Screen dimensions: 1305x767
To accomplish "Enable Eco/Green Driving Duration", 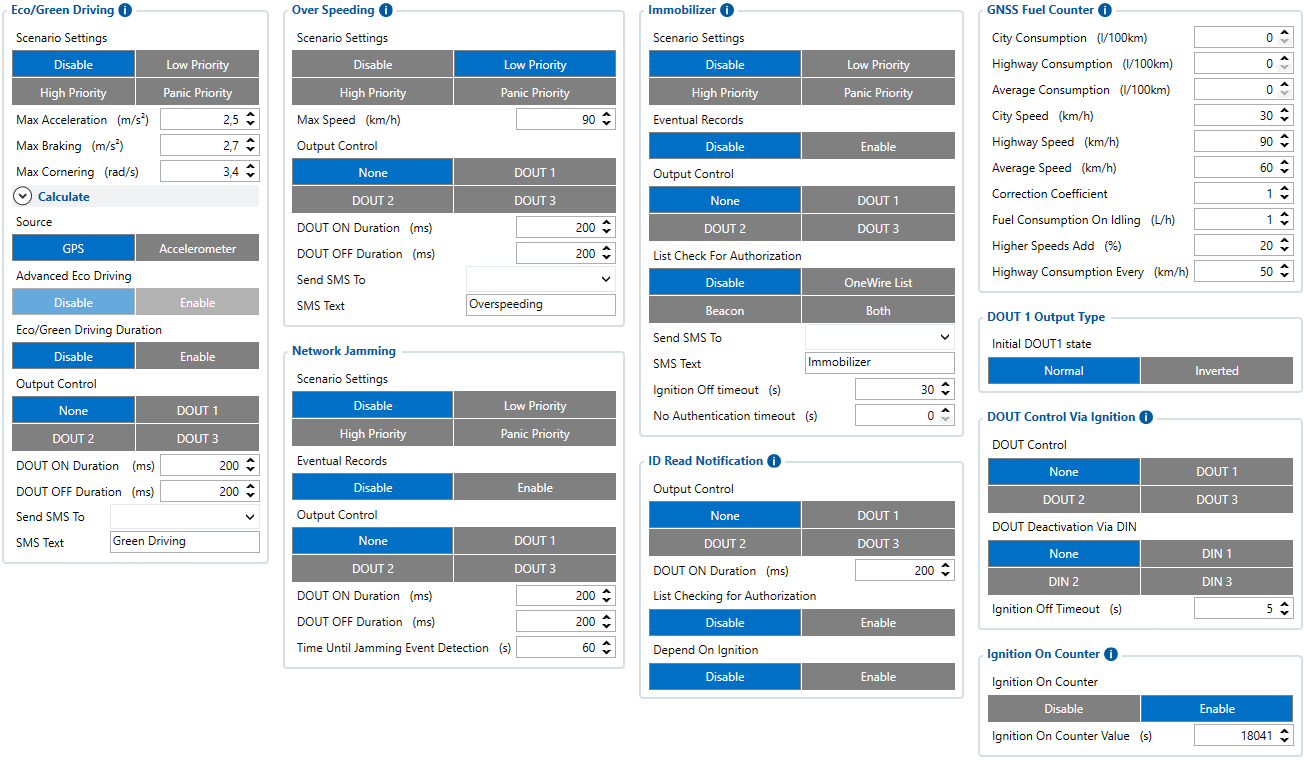I will pyautogui.click(x=197, y=357).
